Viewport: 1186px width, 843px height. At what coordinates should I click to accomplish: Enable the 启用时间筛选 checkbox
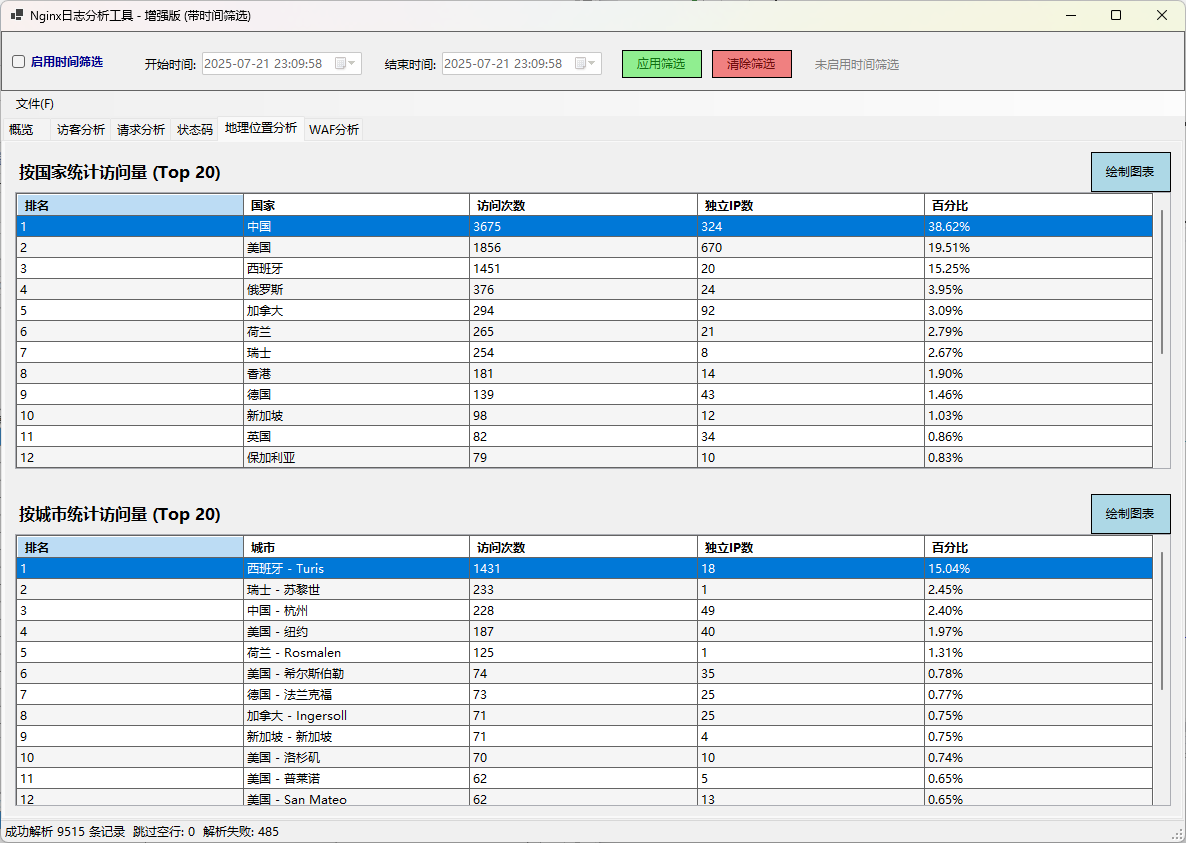[x=19, y=62]
